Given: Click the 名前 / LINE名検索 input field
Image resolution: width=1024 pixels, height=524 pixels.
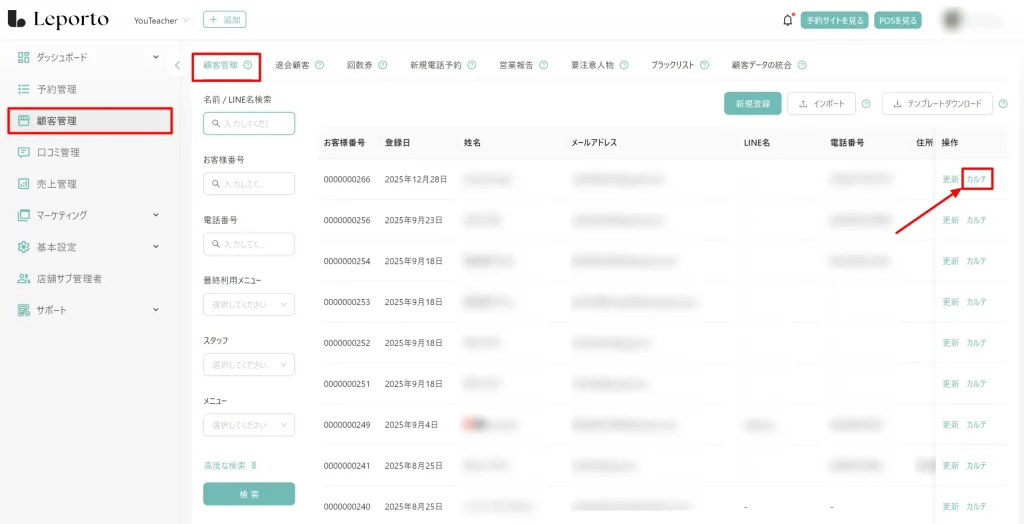Looking at the screenshot, I should click(248, 123).
